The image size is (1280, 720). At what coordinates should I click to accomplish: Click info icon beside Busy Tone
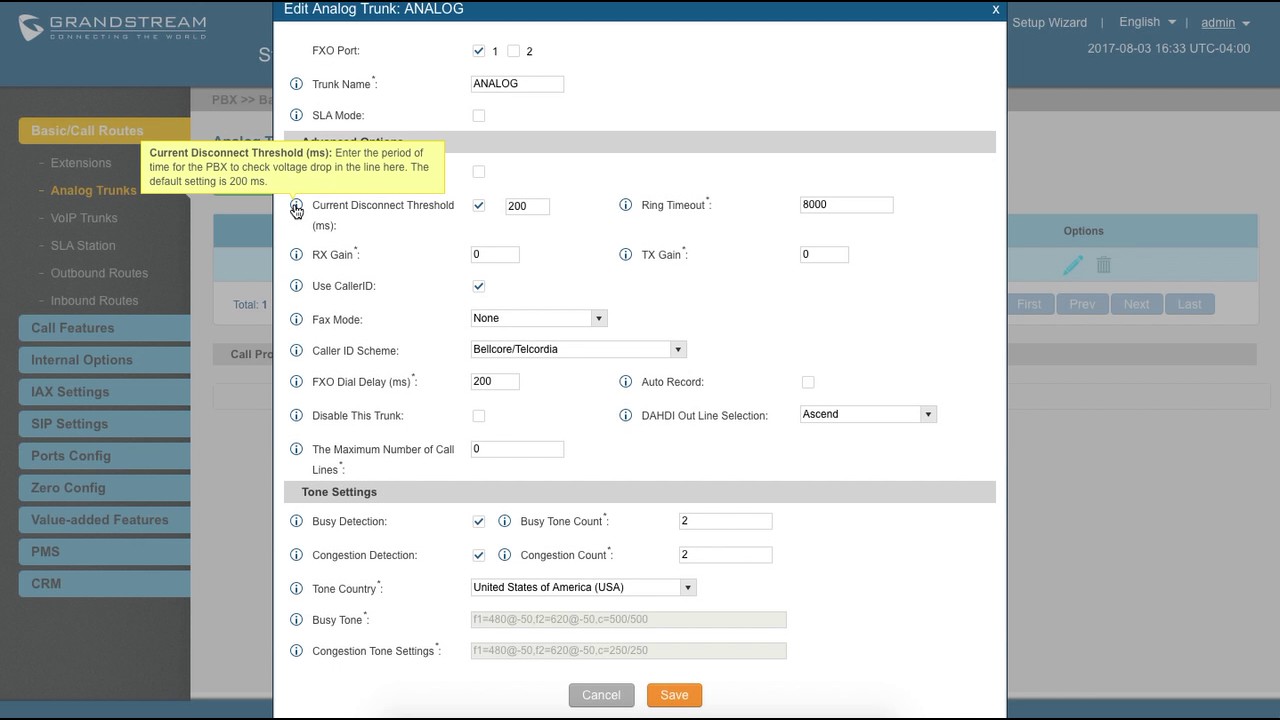[x=296, y=620]
